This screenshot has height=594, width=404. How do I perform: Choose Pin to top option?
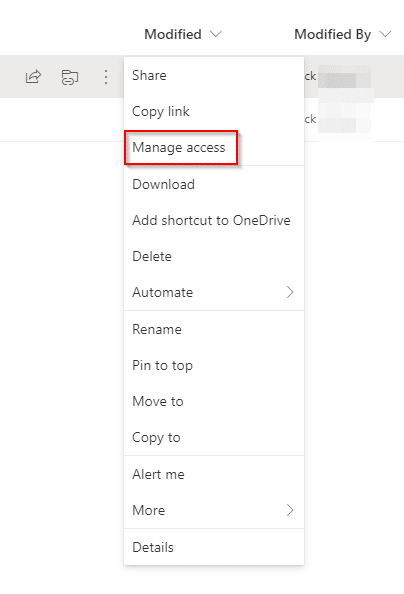[214, 366]
